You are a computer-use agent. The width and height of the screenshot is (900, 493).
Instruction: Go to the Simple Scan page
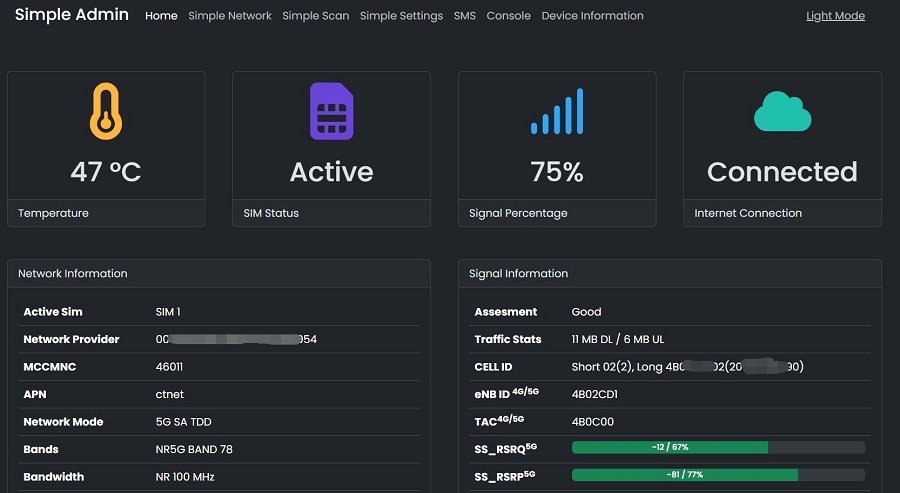(316, 16)
